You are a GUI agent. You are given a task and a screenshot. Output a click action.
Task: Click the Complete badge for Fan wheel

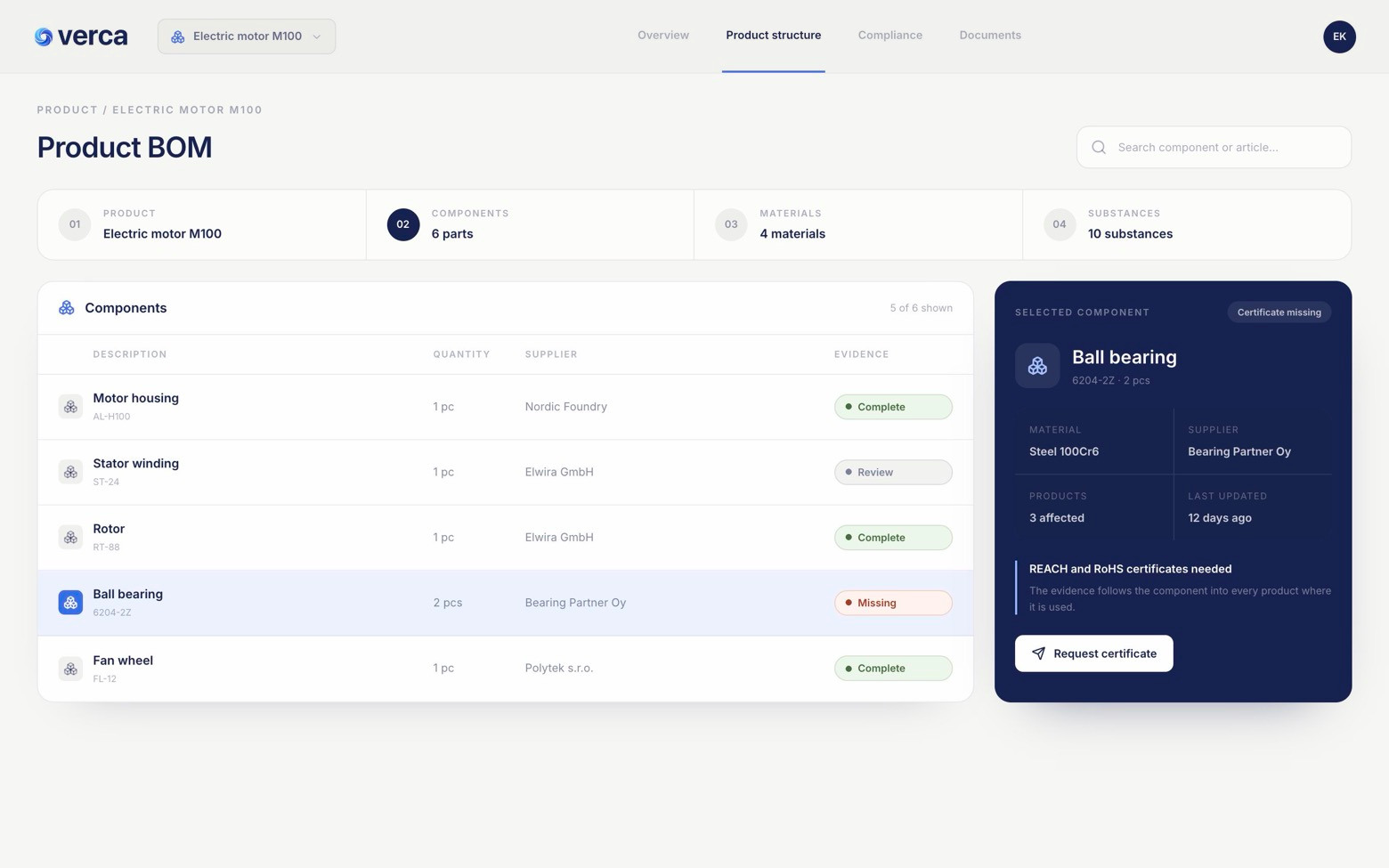(x=893, y=669)
